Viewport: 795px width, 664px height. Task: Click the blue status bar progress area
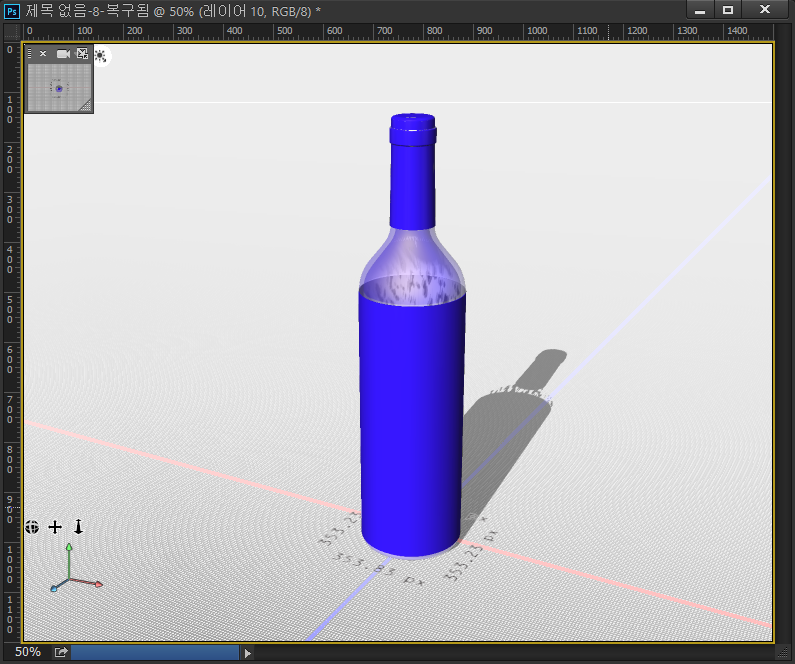tap(155, 652)
